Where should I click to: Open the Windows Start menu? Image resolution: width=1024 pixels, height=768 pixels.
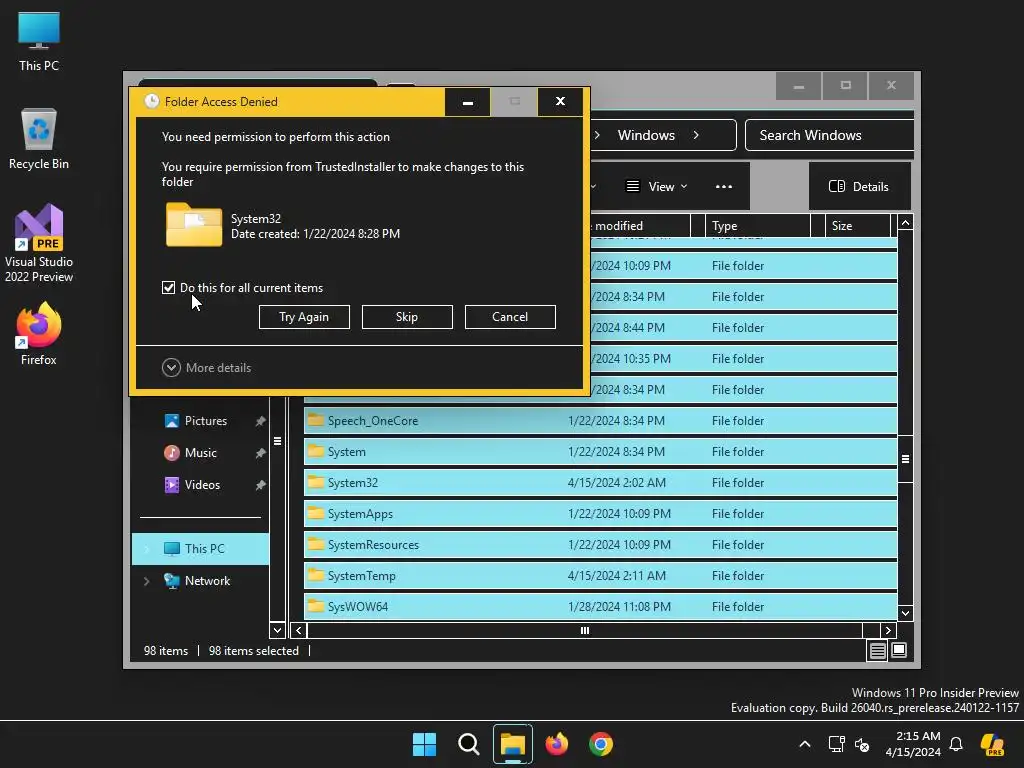coord(424,744)
